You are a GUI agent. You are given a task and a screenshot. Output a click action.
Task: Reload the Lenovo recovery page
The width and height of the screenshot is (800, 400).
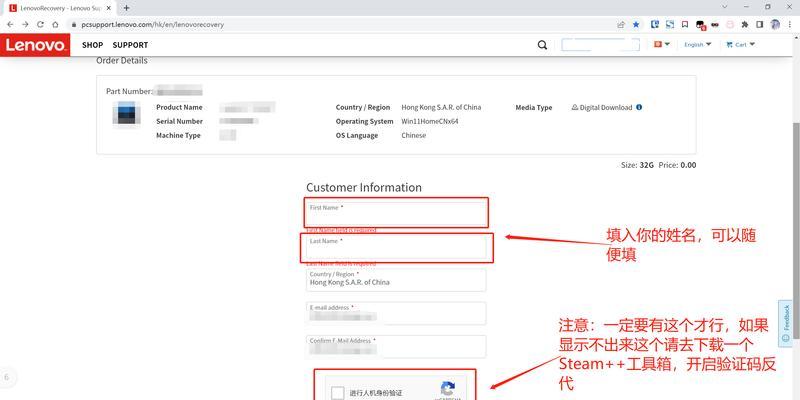pyautogui.click(x=40, y=24)
